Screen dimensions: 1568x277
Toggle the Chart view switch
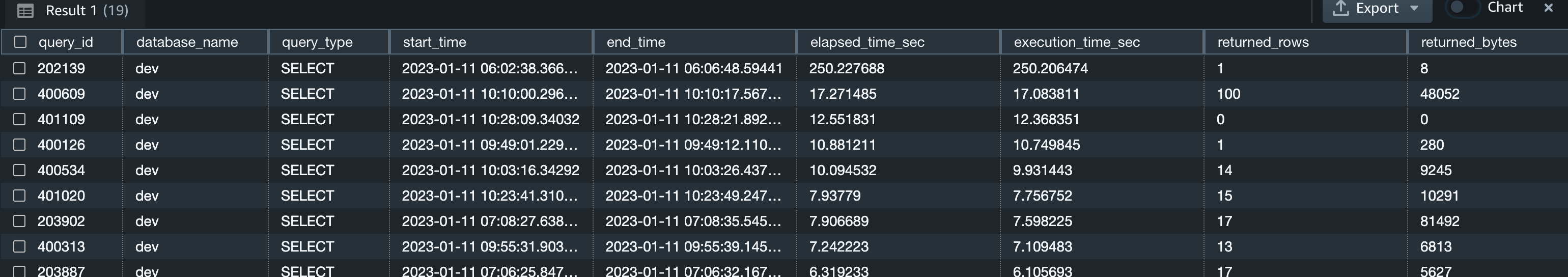coord(1463,7)
